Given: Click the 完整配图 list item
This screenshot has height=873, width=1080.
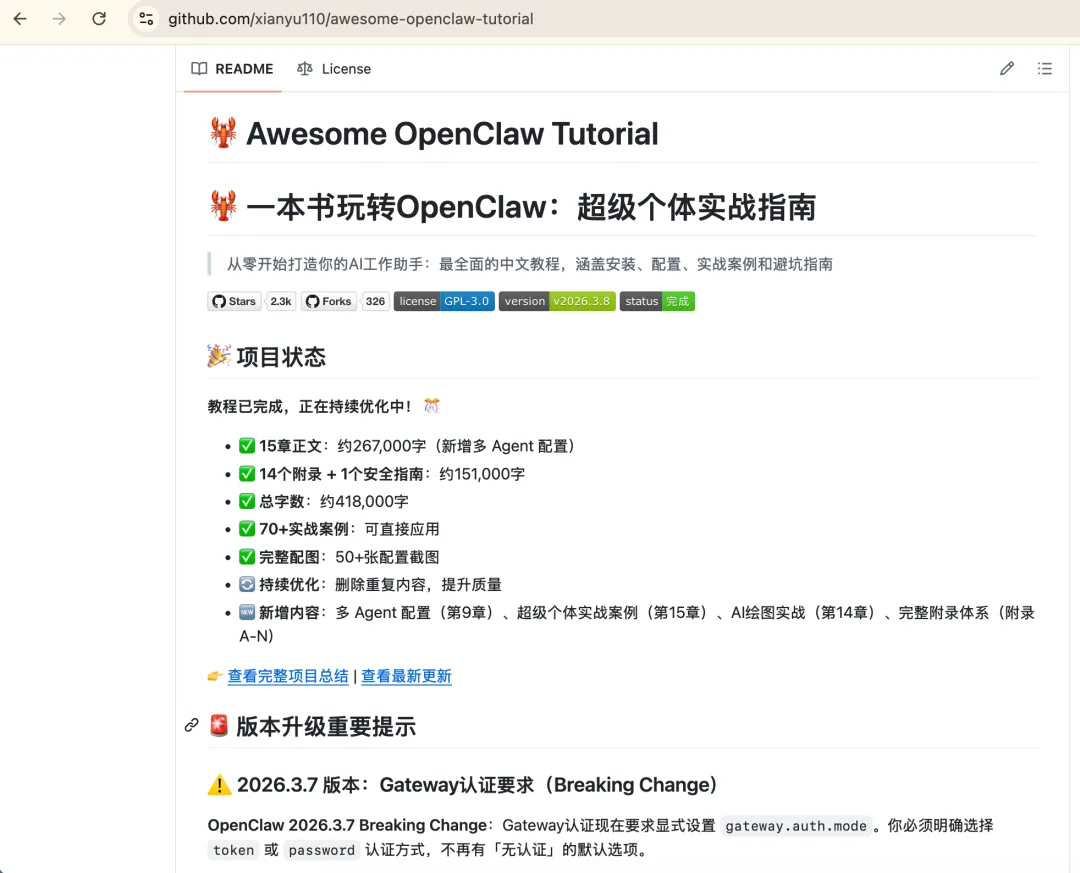Looking at the screenshot, I should 339,557.
